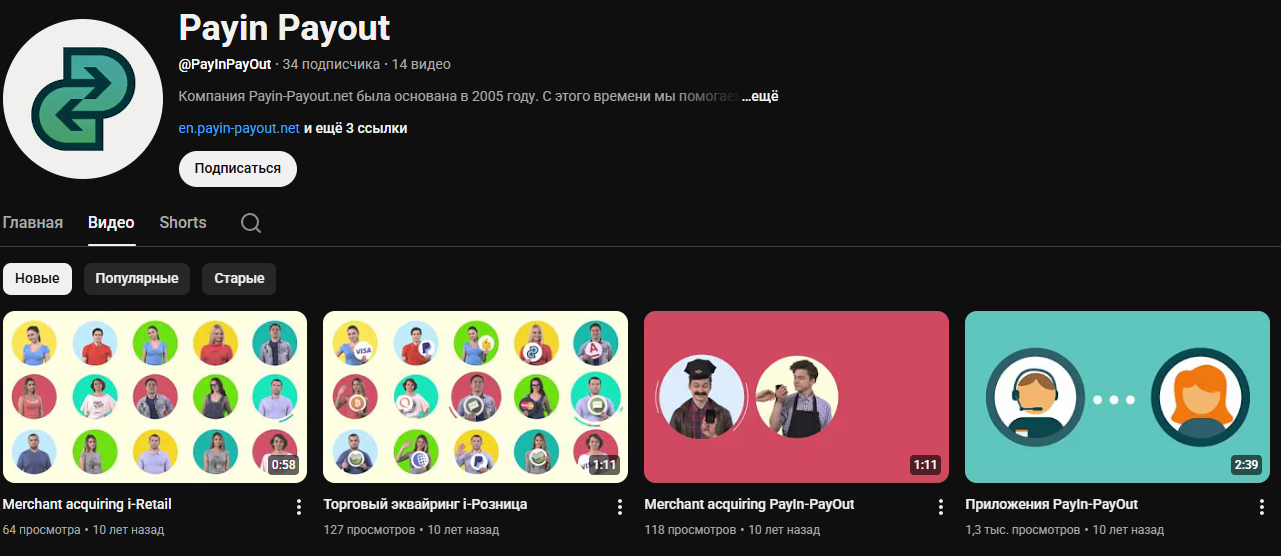Screen dimensions: 1281x556
Task: Switch to the Главная tab
Action: pos(33,223)
